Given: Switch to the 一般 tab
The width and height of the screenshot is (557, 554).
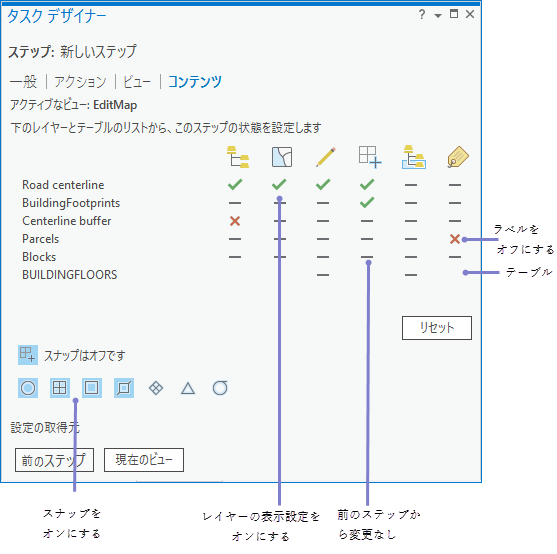Looking at the screenshot, I should [23, 82].
